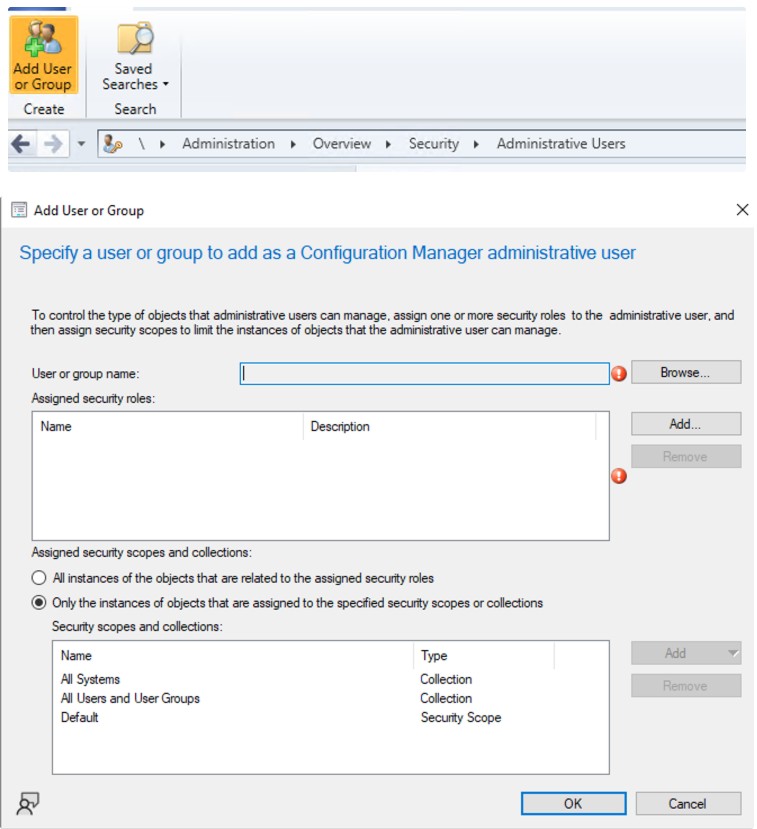Select Only the instances of objects radio option
The width and height of the screenshot is (757, 829).
(x=39, y=603)
